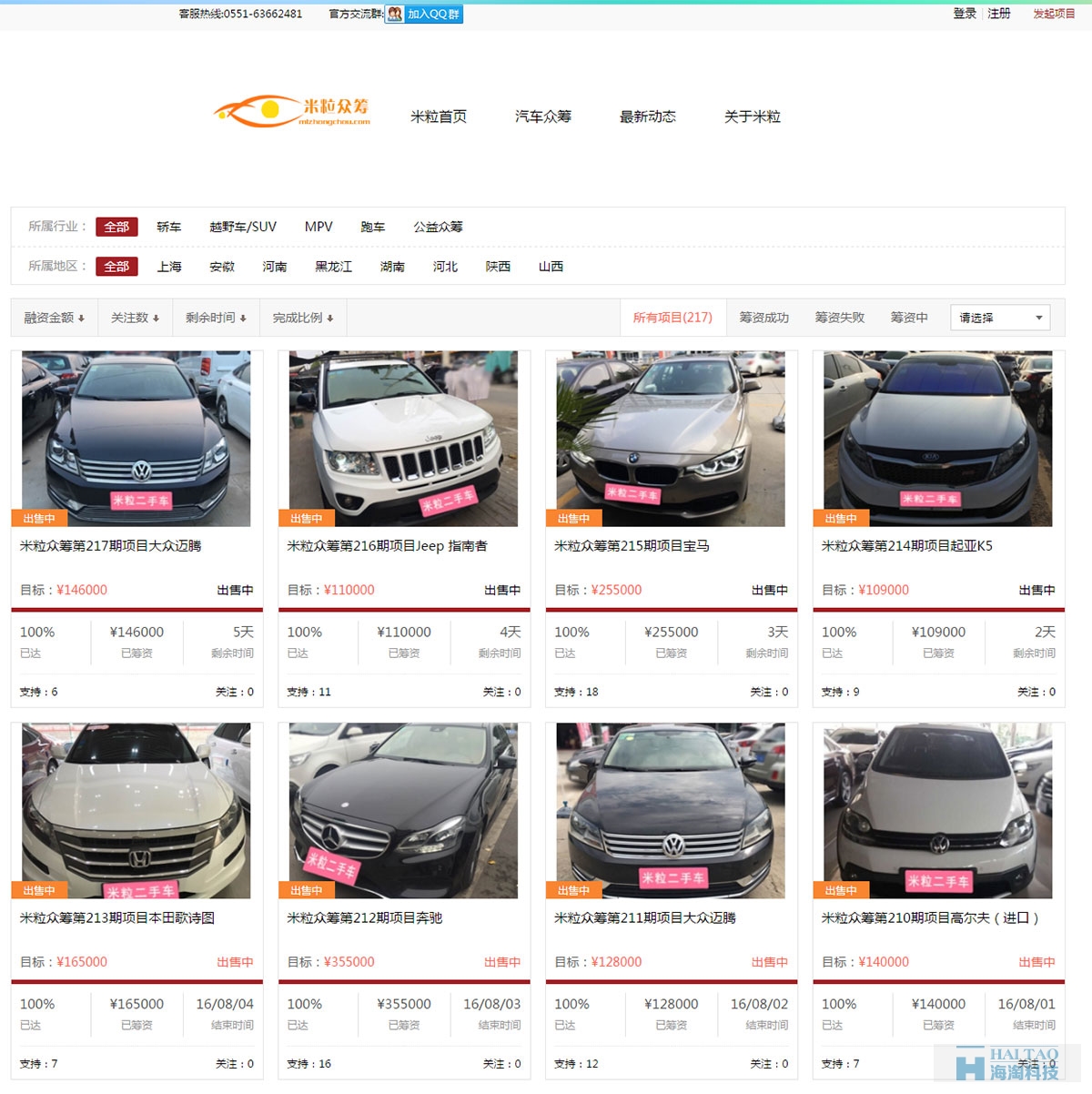Open the 214期 起亚K5 car photo
Image resolution: width=1092 pixels, height=1094 pixels.
click(938, 439)
